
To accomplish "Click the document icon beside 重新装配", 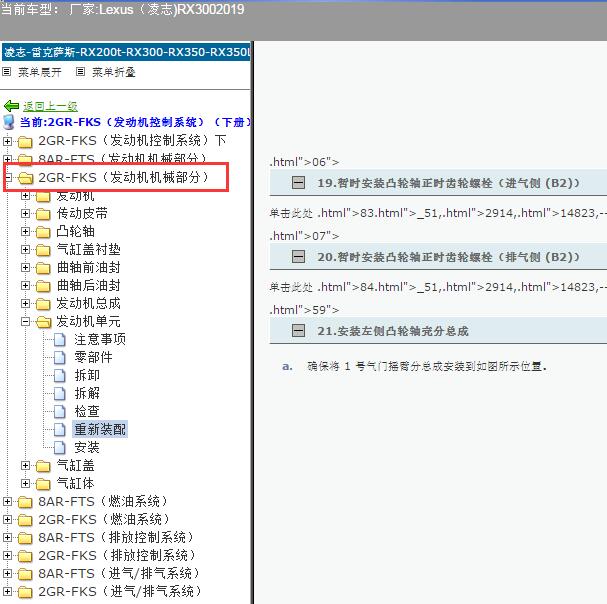I will 60,429.
